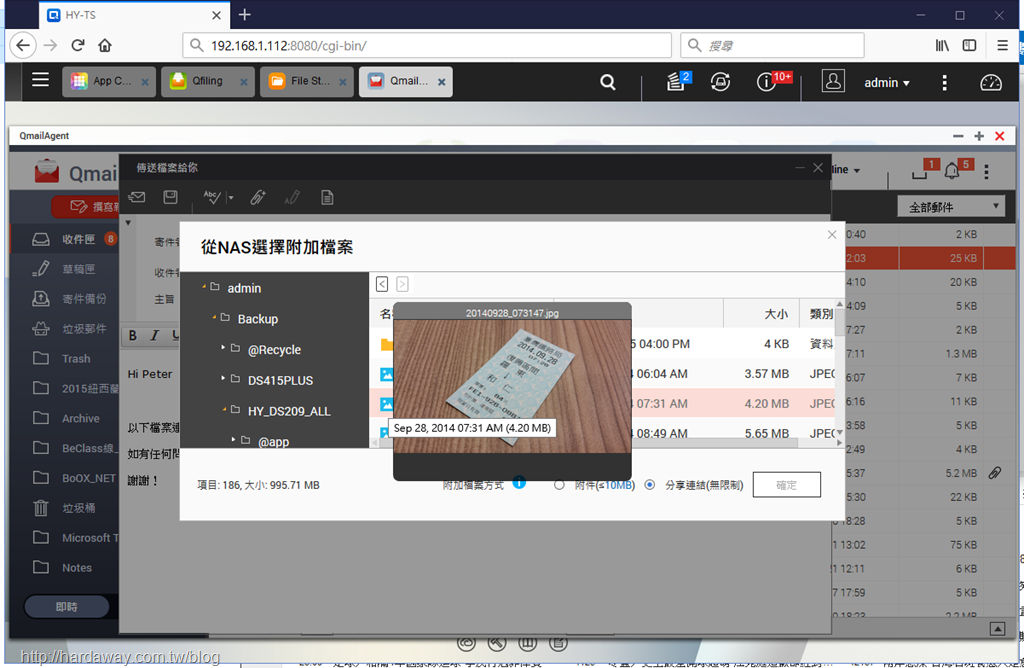Go forward in NAS file browser
The height and width of the screenshot is (668, 1024).
click(402, 284)
